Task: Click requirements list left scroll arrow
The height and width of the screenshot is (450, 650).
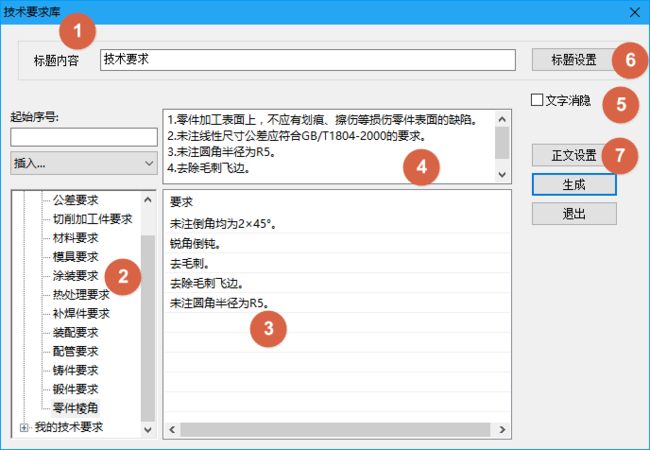Action: point(172,430)
